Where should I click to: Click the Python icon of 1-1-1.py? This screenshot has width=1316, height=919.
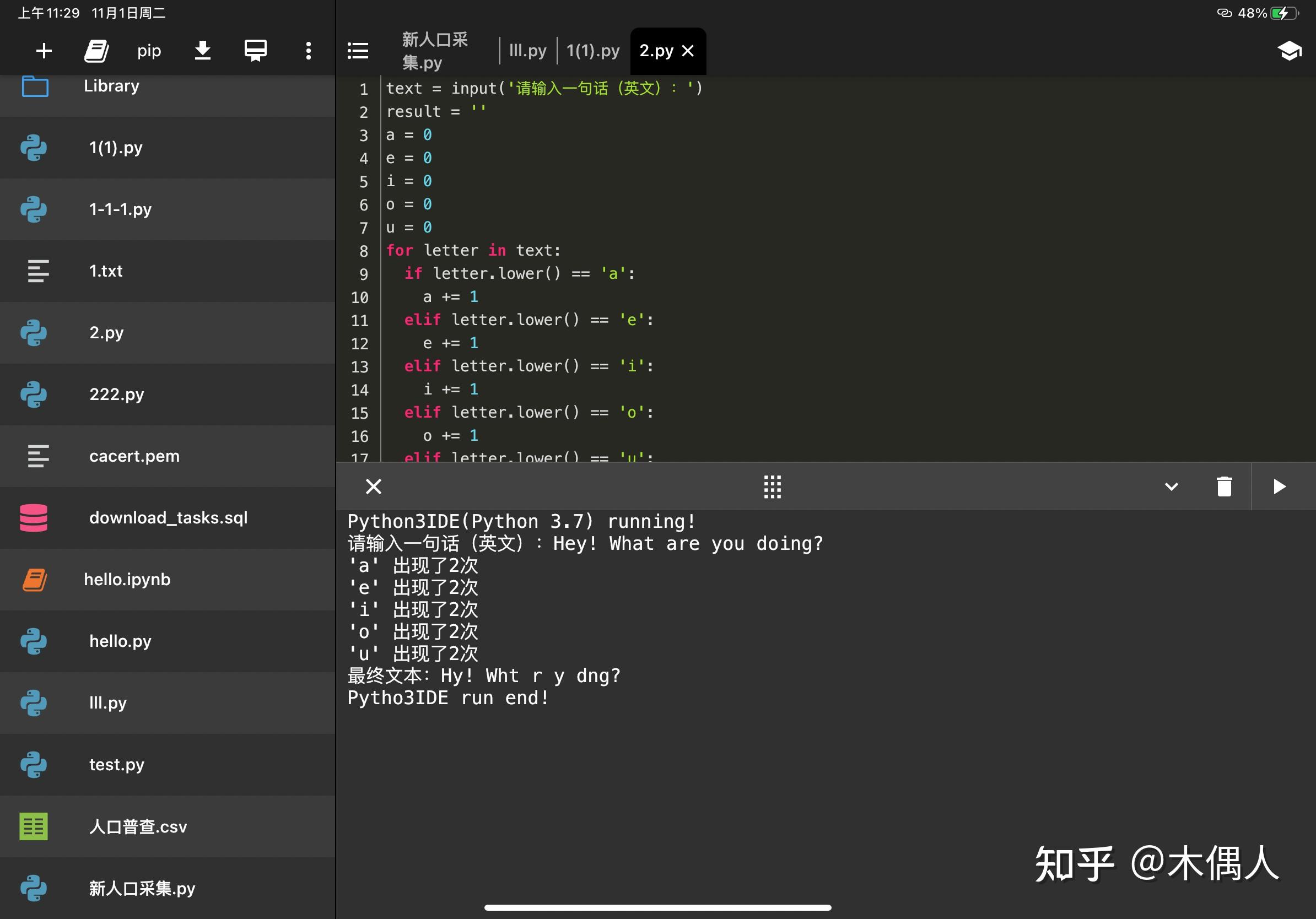pyautogui.click(x=34, y=209)
